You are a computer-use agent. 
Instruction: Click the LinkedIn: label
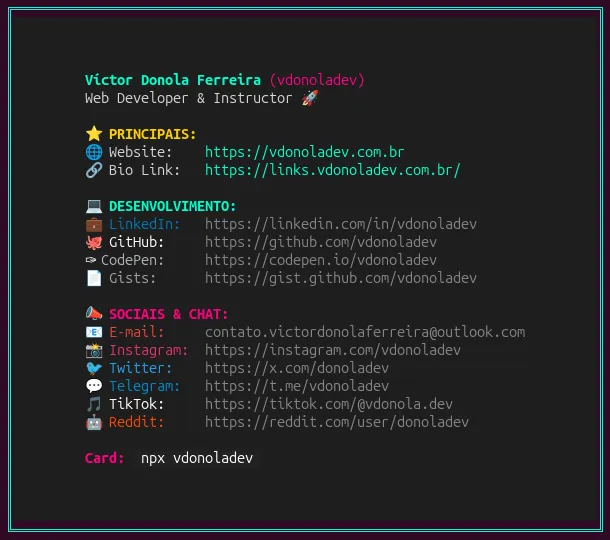(144, 224)
